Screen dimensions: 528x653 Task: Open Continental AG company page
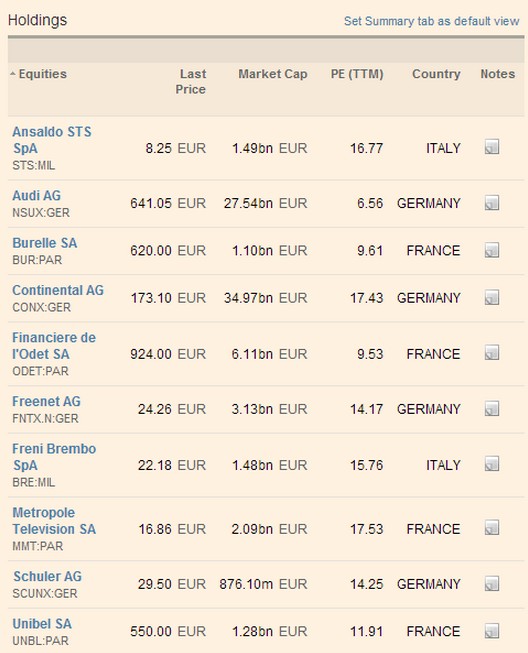pos(58,290)
